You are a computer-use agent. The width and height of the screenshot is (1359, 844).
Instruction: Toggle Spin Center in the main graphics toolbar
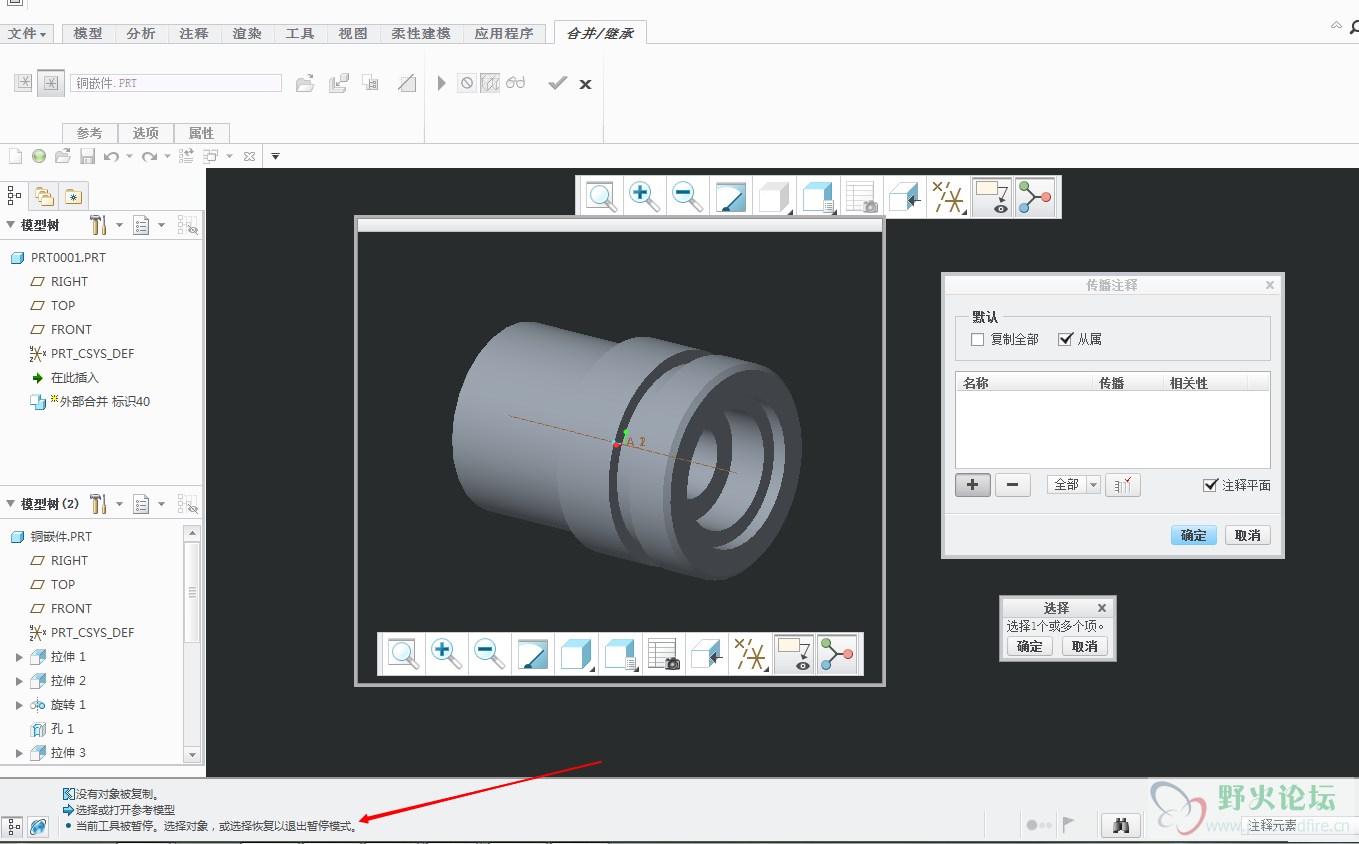1035,196
